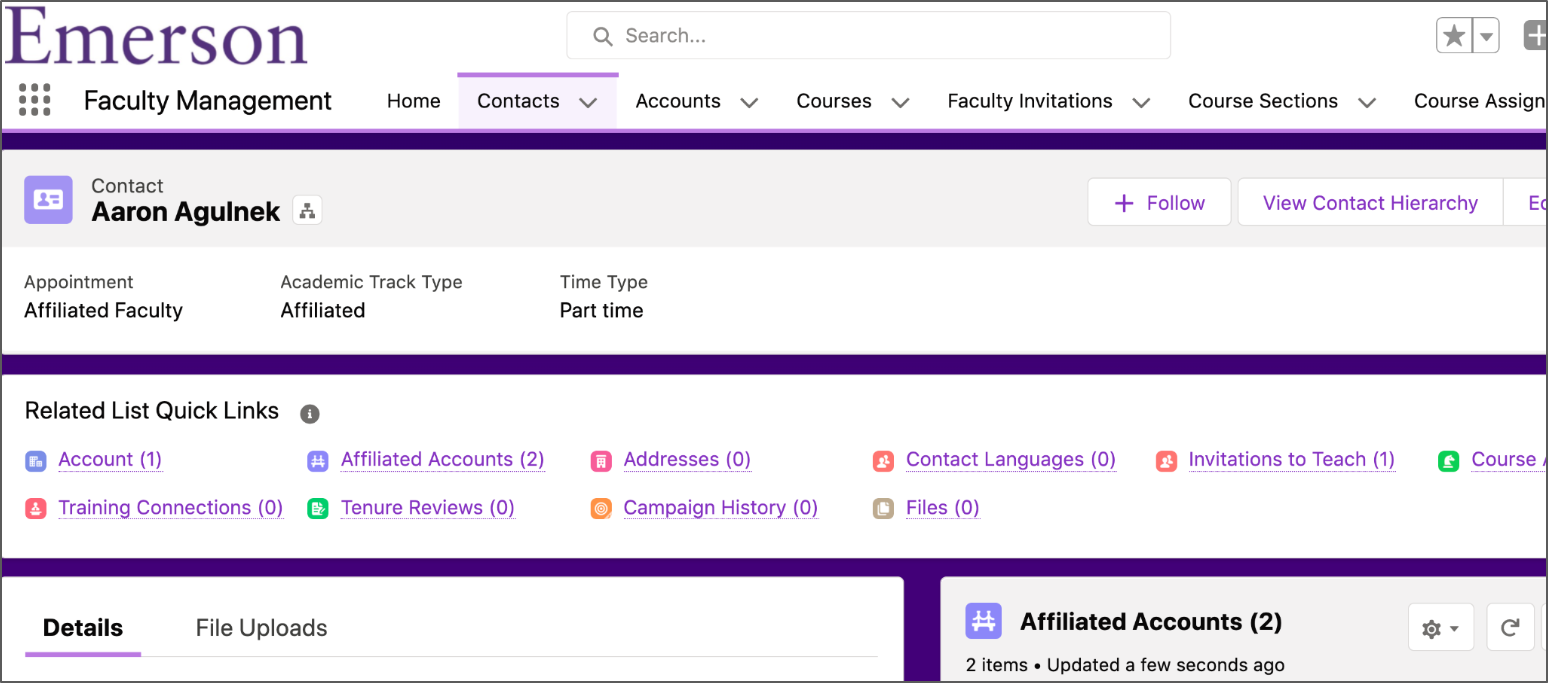Click the Tenure Reviews quick link icon
1548x683 pixels.
click(317, 509)
